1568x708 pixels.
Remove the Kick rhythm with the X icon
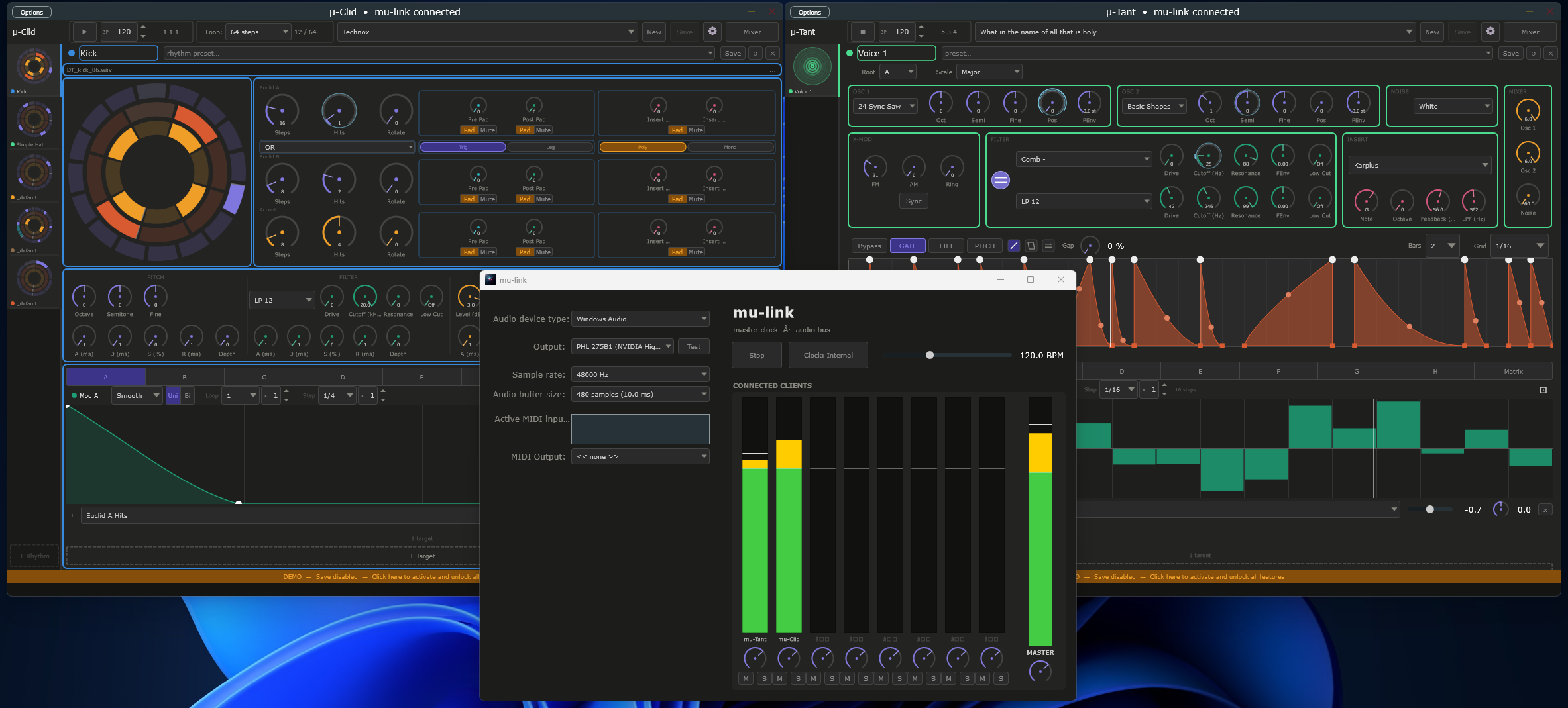[772, 53]
